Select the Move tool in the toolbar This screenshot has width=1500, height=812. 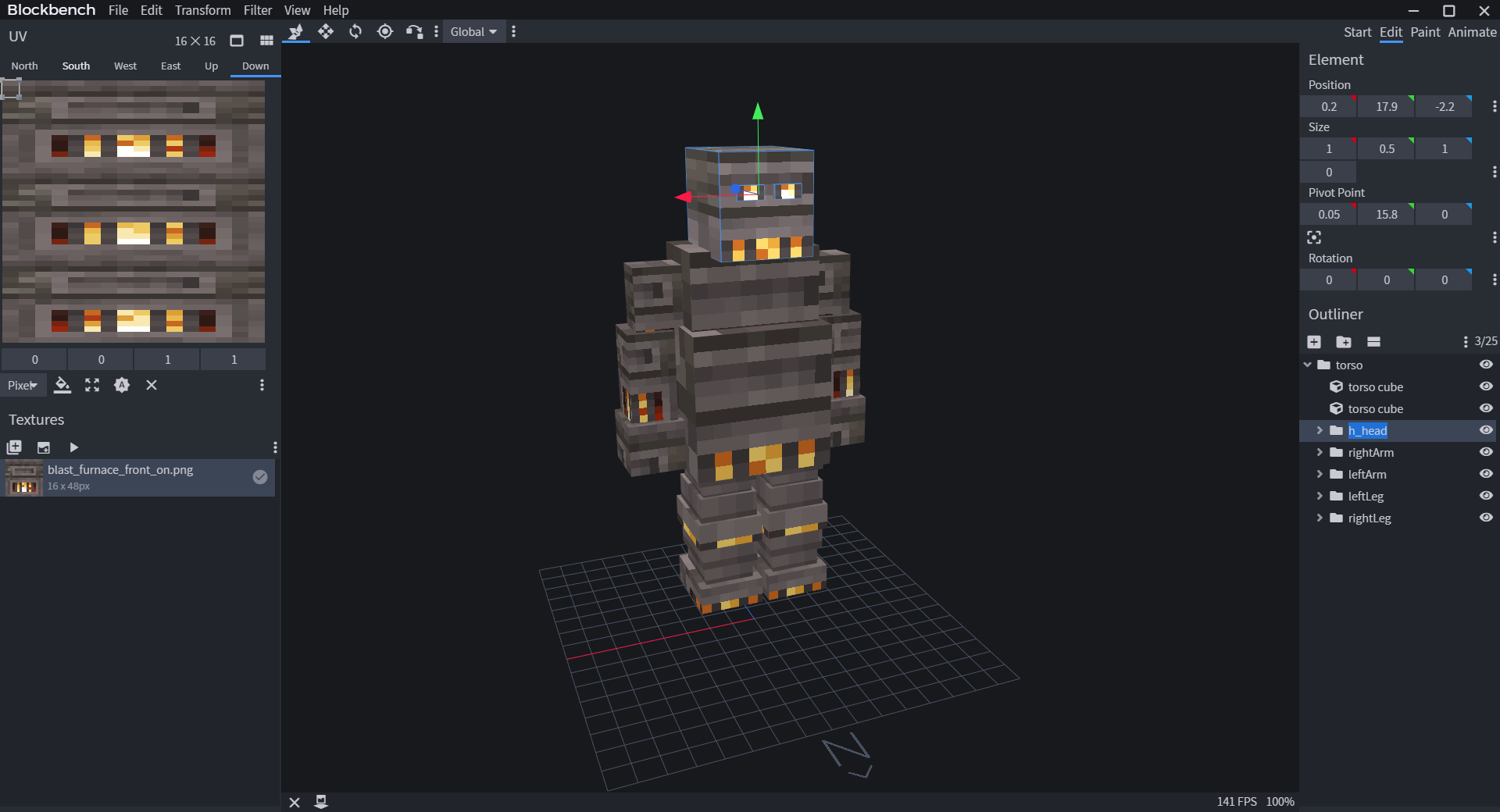(296, 32)
